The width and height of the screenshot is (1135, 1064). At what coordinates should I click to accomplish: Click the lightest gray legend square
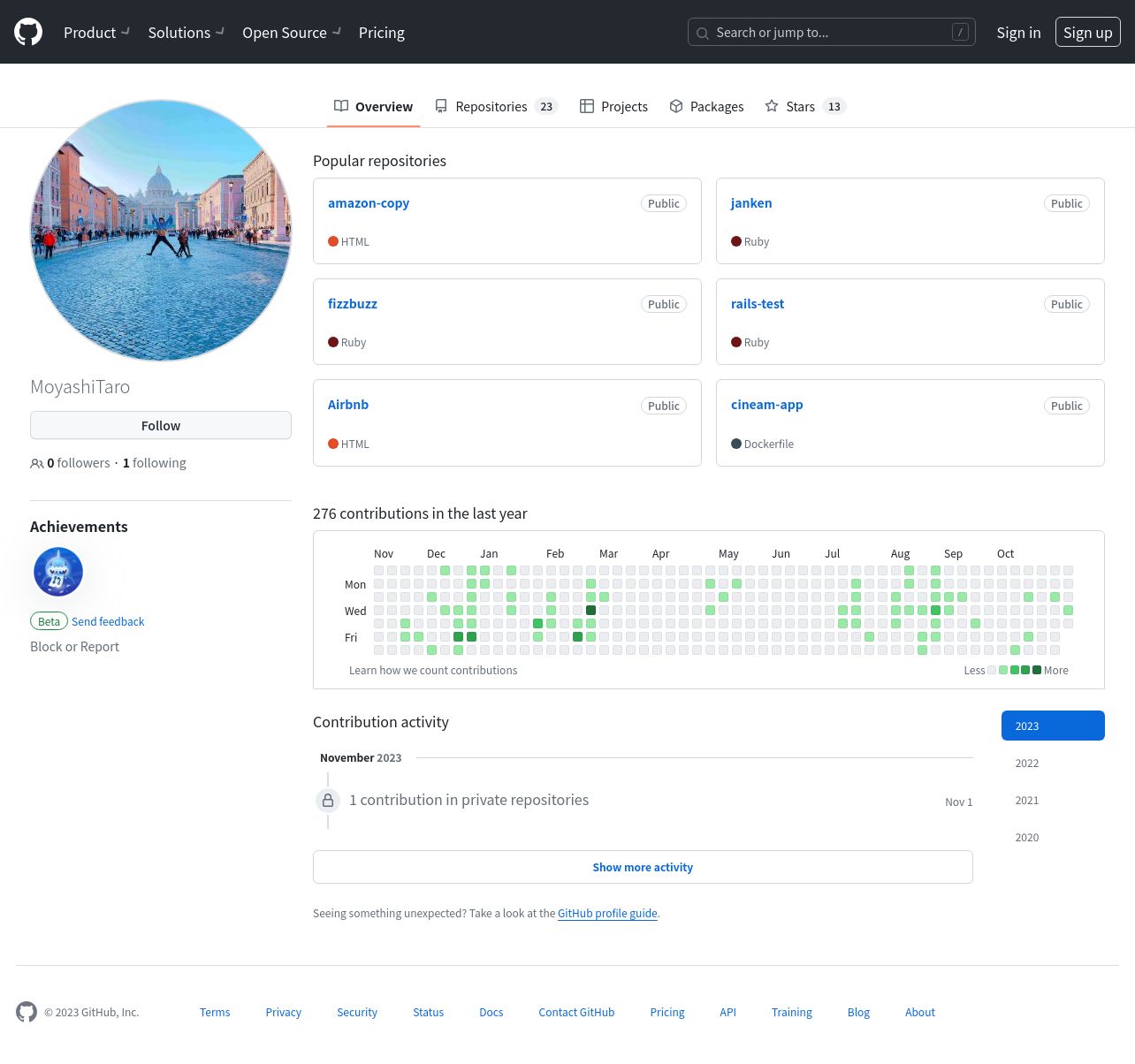coord(992,670)
